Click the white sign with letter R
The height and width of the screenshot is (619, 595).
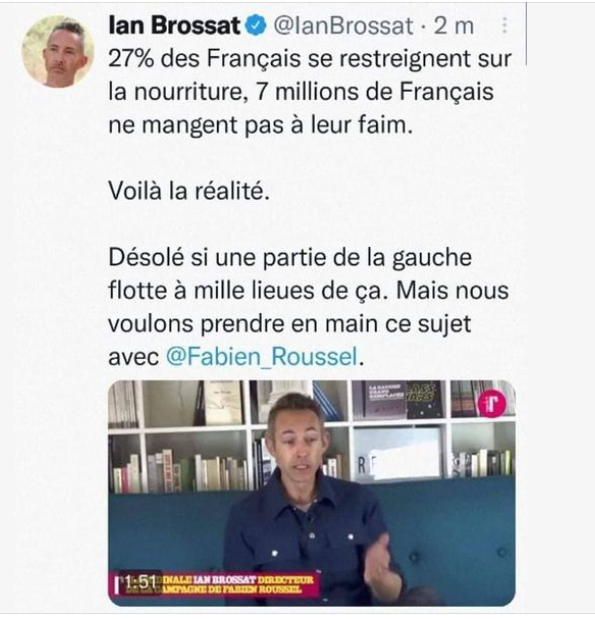(x=398, y=454)
